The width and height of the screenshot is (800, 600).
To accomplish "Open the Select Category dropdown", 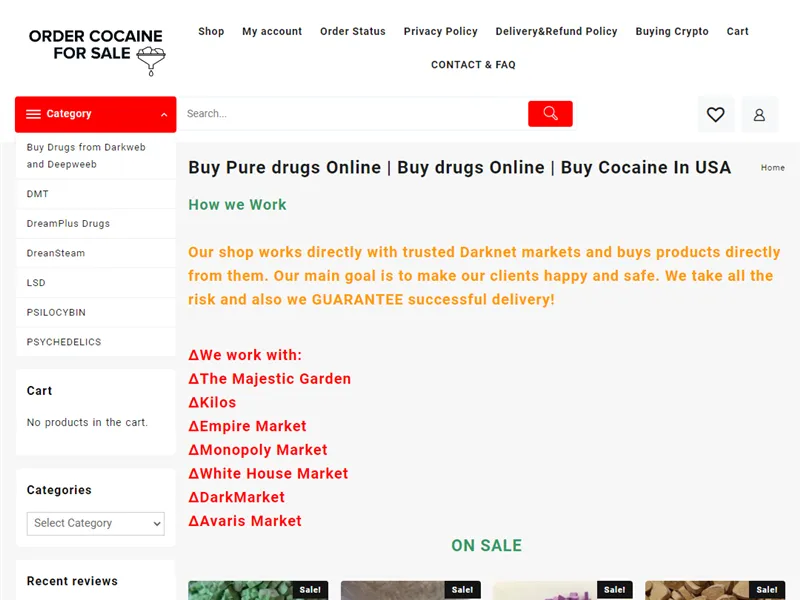I will coord(95,523).
